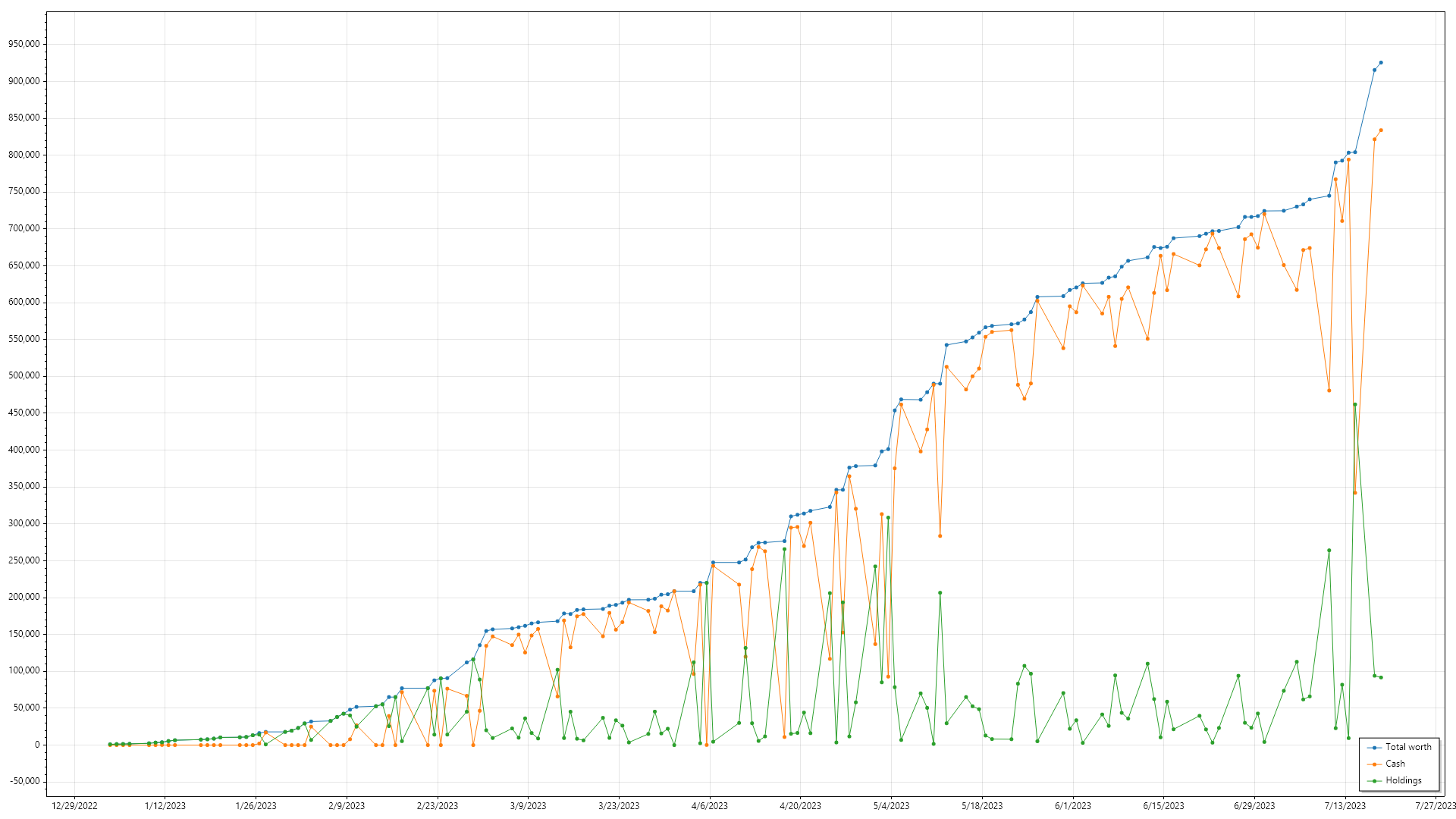Click the Total worth legend entry
This screenshot has height=819, width=1456.
1408,747
